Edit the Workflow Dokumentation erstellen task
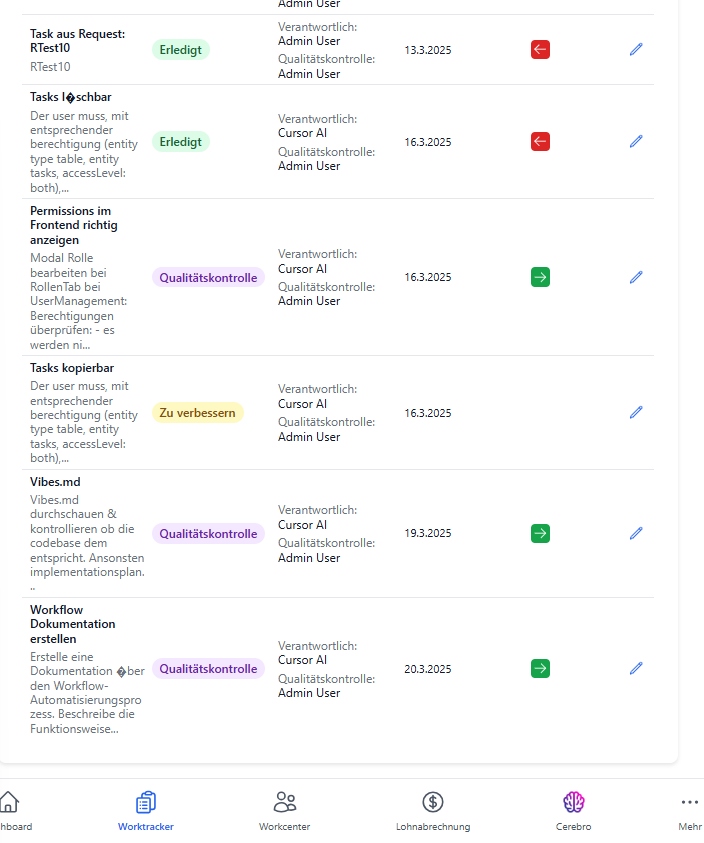Image resolution: width=704 pixels, height=843 pixels. [x=636, y=668]
